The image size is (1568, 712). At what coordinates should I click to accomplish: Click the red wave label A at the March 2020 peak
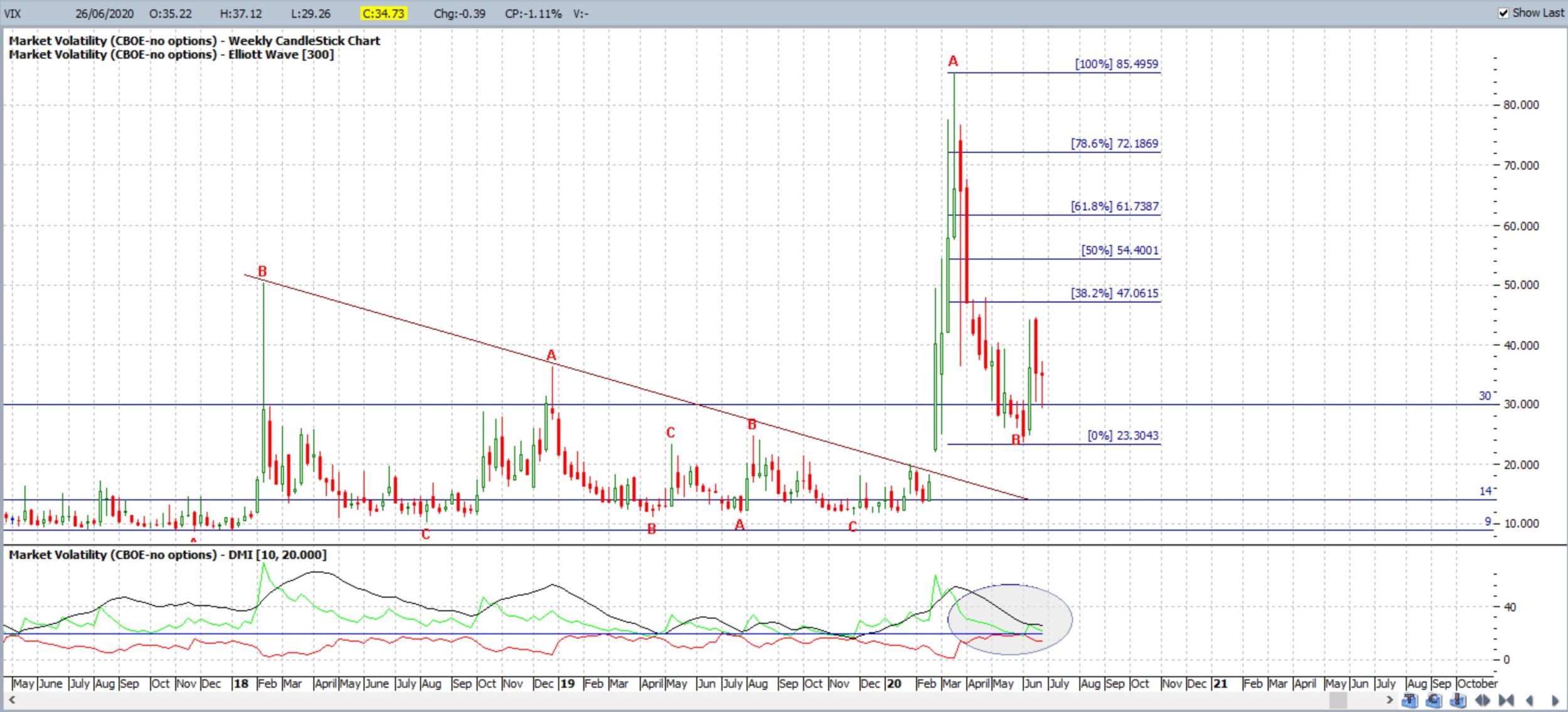pos(953,61)
